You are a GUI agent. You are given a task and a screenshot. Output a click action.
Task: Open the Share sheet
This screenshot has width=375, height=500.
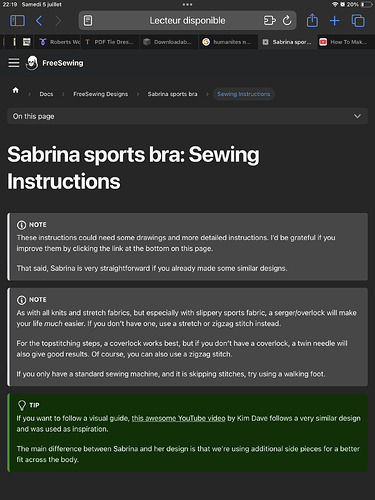(312, 20)
